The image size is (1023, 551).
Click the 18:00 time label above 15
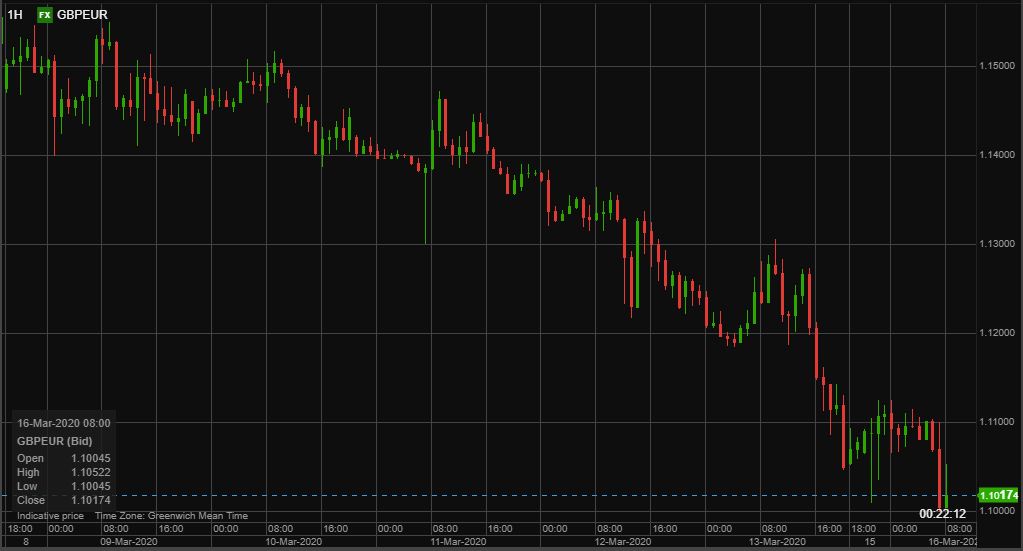pyautogui.click(x=863, y=529)
